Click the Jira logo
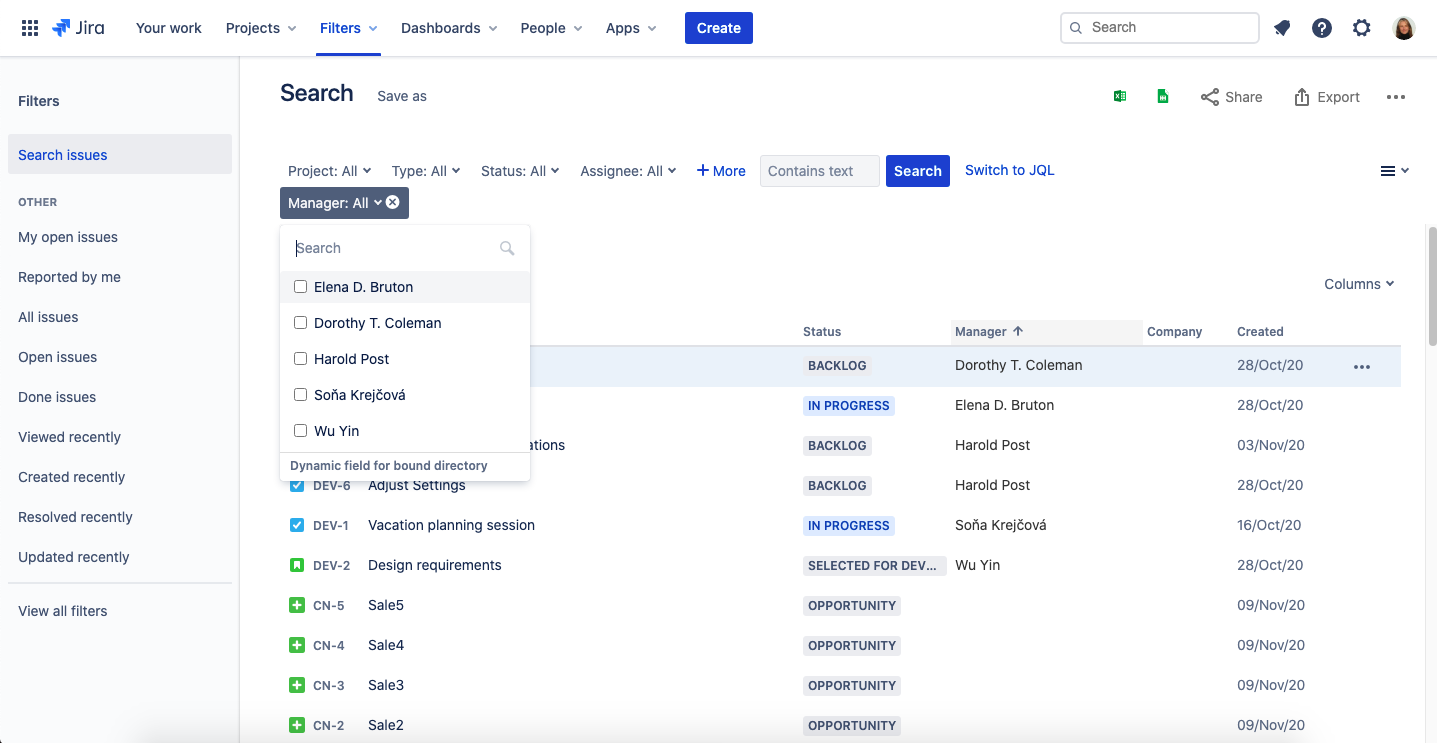This screenshot has height=743, width=1437. [x=78, y=28]
